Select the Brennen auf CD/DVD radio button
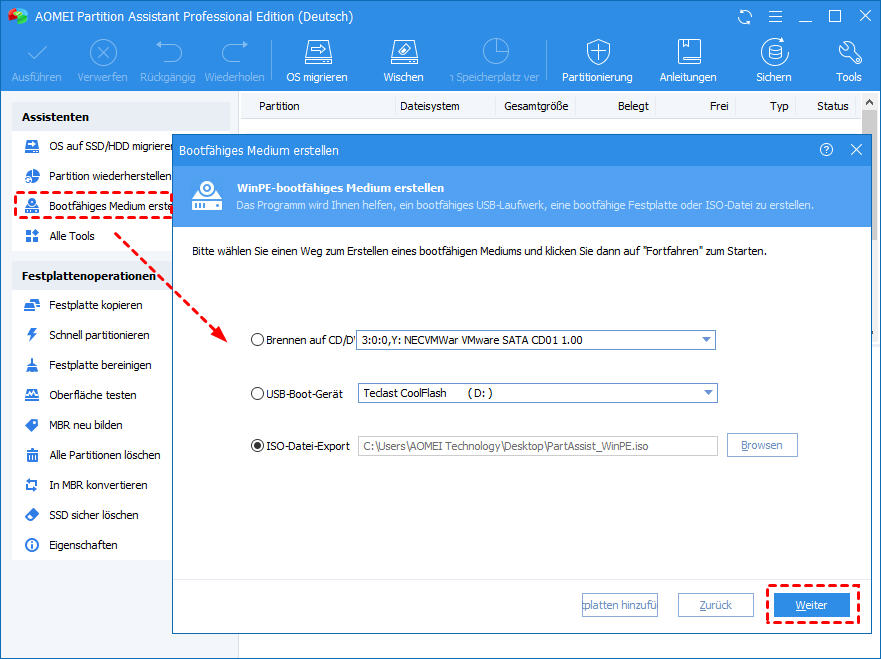This screenshot has width=881, height=659. pyautogui.click(x=257, y=340)
